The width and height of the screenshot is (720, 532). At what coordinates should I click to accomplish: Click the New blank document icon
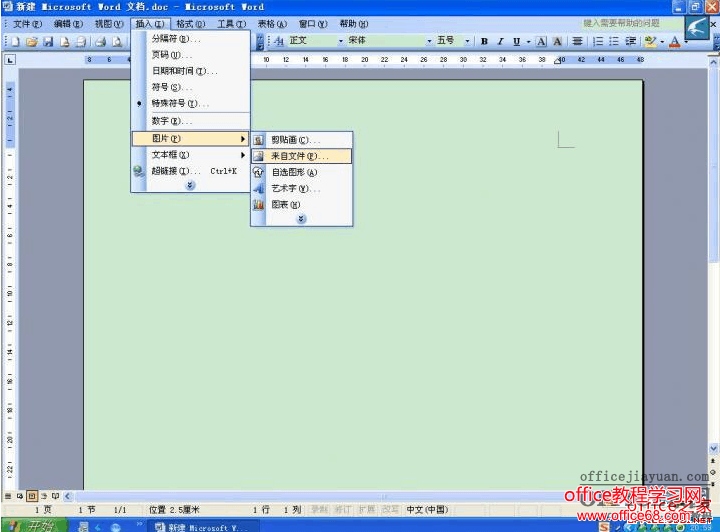(15, 41)
